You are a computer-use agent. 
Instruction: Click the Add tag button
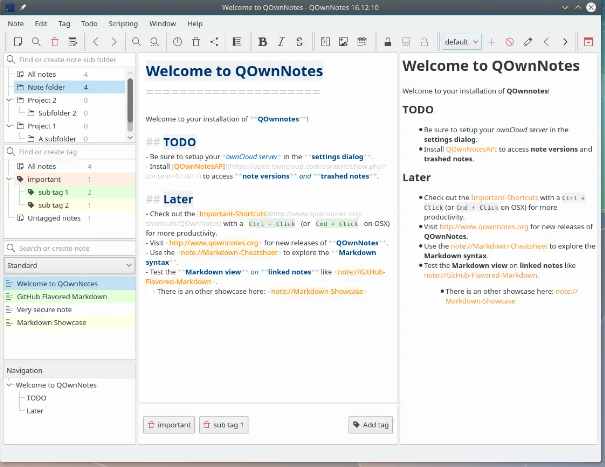coord(370,425)
